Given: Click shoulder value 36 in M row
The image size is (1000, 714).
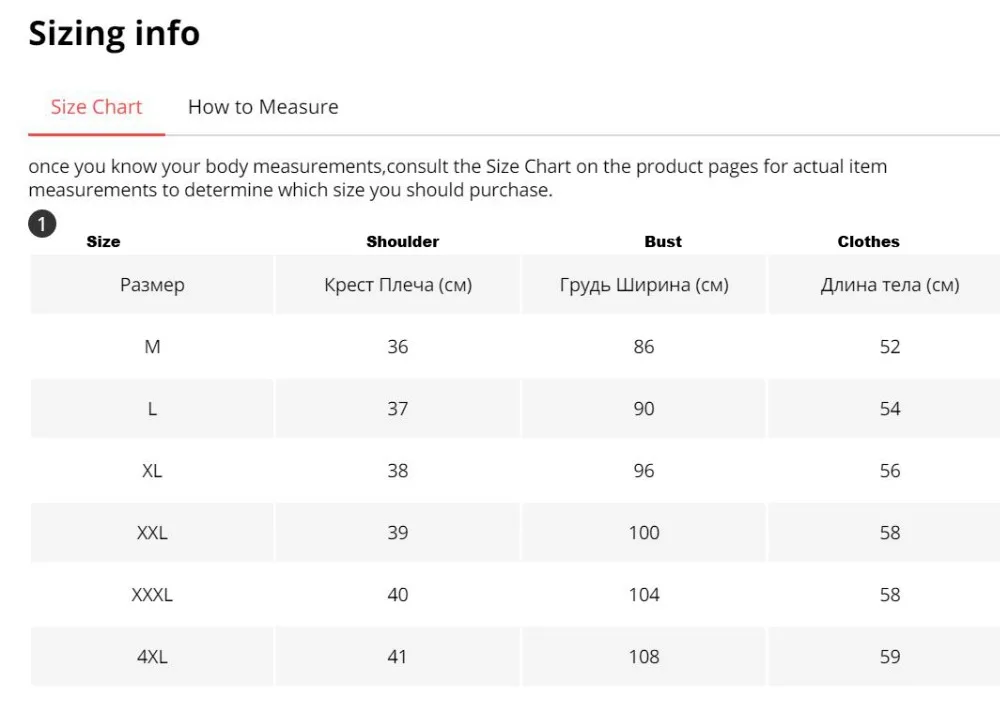Looking at the screenshot, I should point(397,347).
